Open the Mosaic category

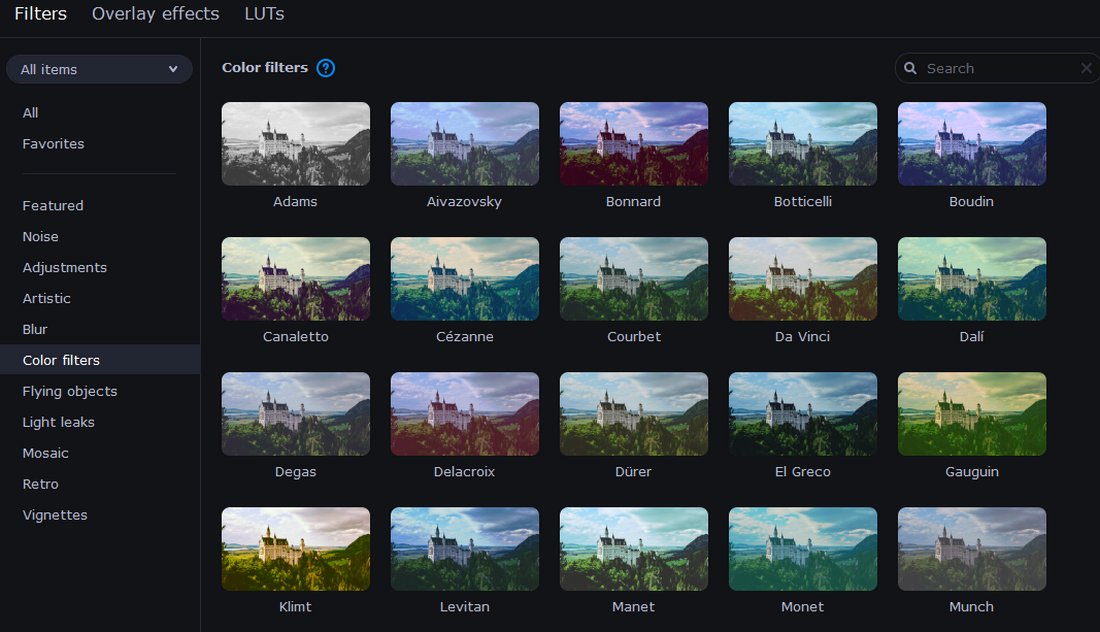pyautogui.click(x=45, y=453)
